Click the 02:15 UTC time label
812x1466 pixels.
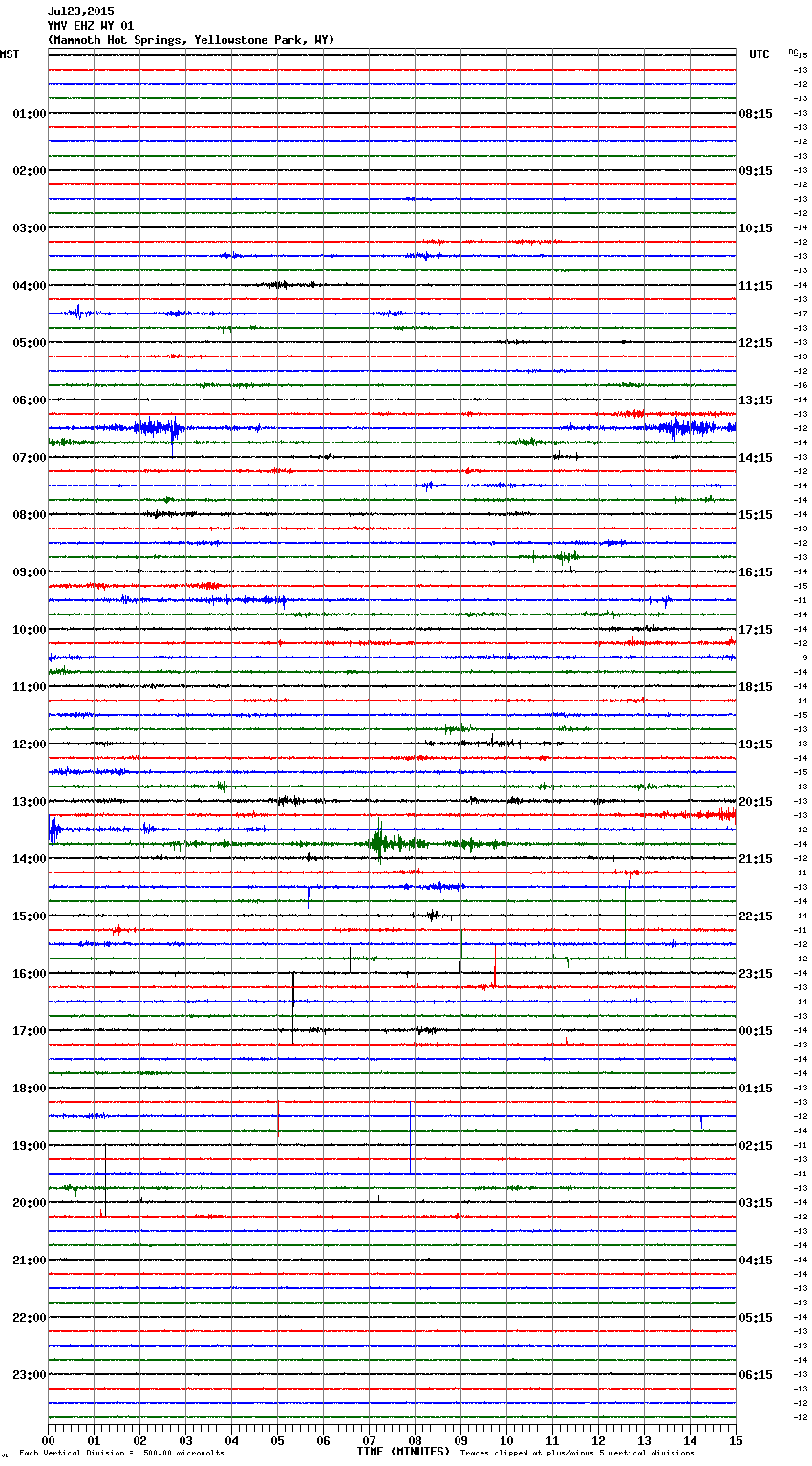[756, 1146]
